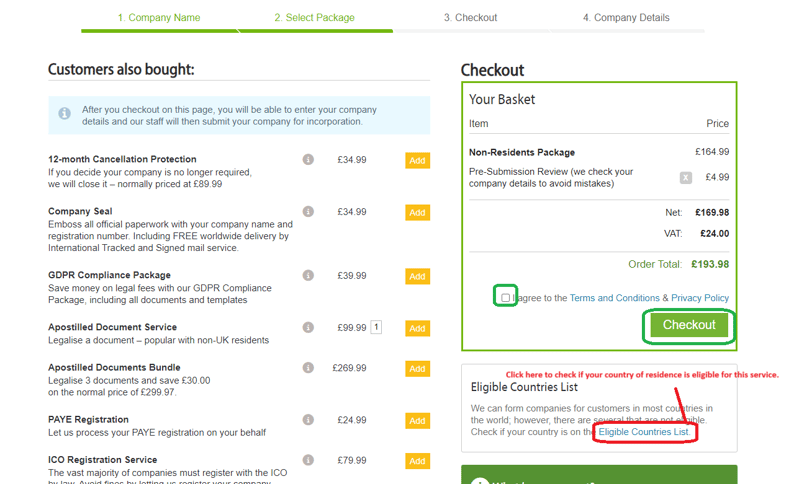Open the Eligible Countries List link
Viewport: 812px width, 484px height.
pyautogui.click(x=644, y=432)
